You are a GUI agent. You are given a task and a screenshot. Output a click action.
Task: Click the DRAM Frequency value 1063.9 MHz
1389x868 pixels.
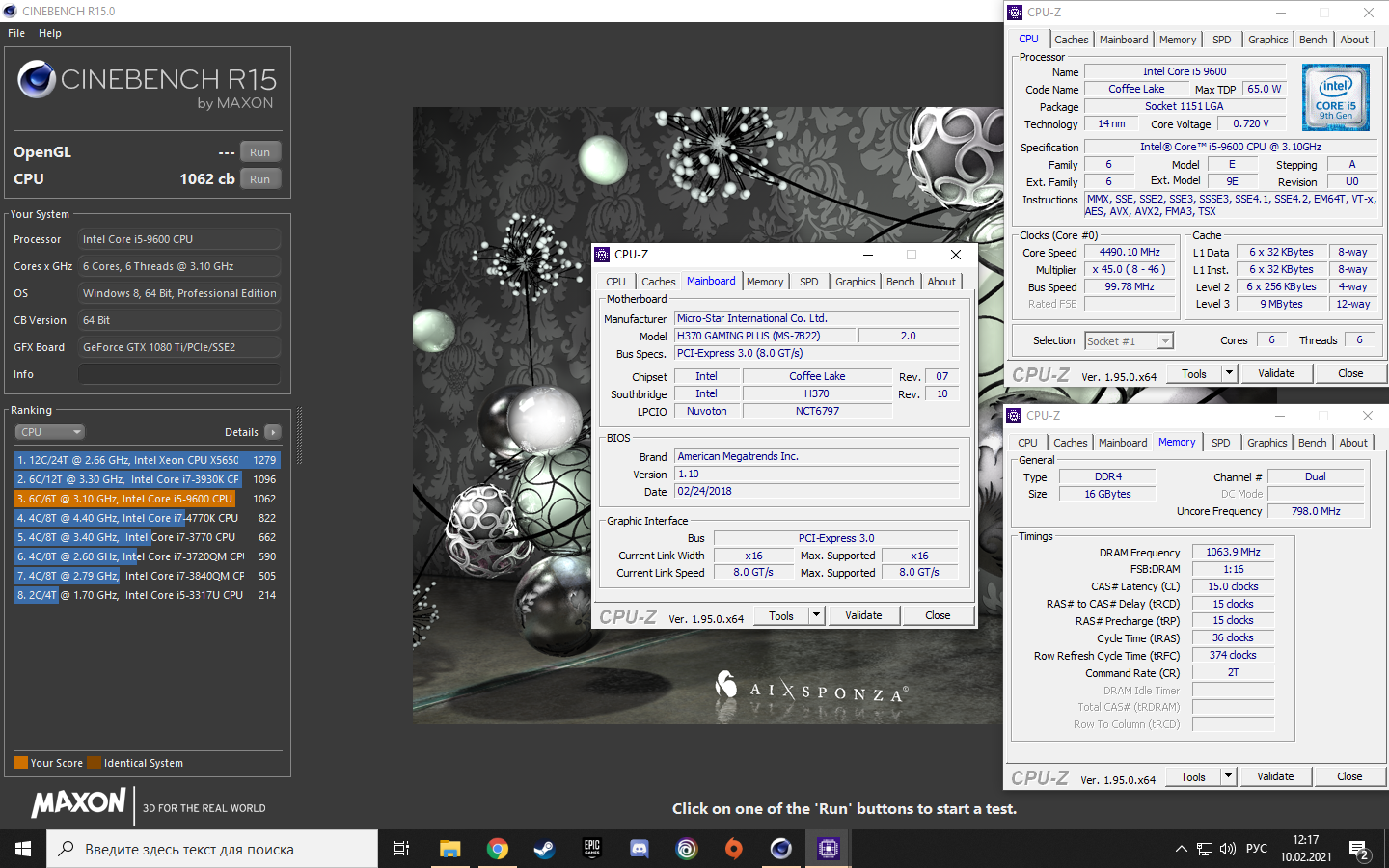pos(1233,552)
